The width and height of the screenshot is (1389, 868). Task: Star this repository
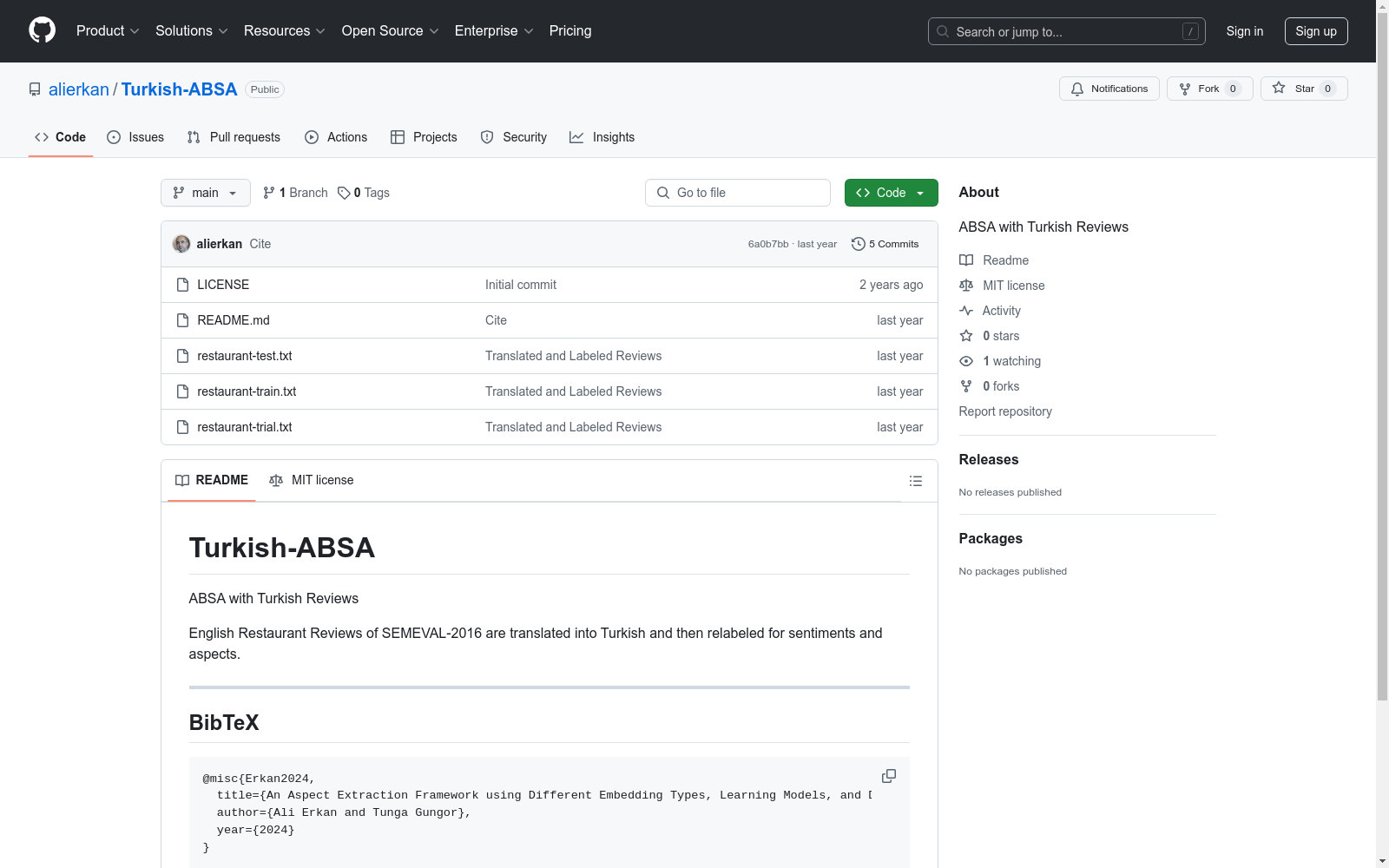pyautogui.click(x=1304, y=89)
